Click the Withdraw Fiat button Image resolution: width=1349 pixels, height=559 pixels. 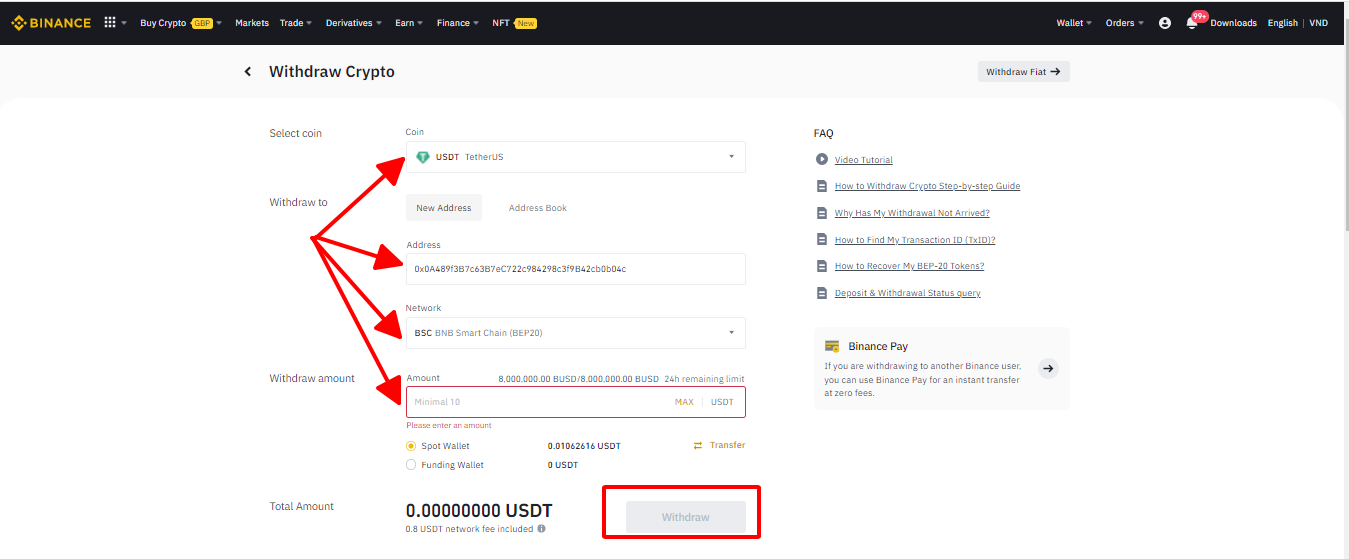[1023, 72]
